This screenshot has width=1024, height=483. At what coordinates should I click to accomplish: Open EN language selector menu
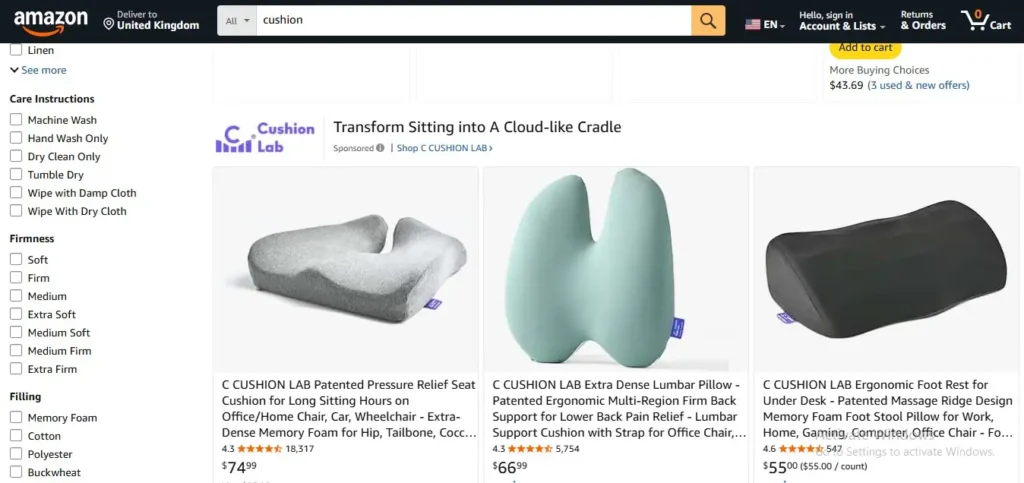tap(775, 25)
